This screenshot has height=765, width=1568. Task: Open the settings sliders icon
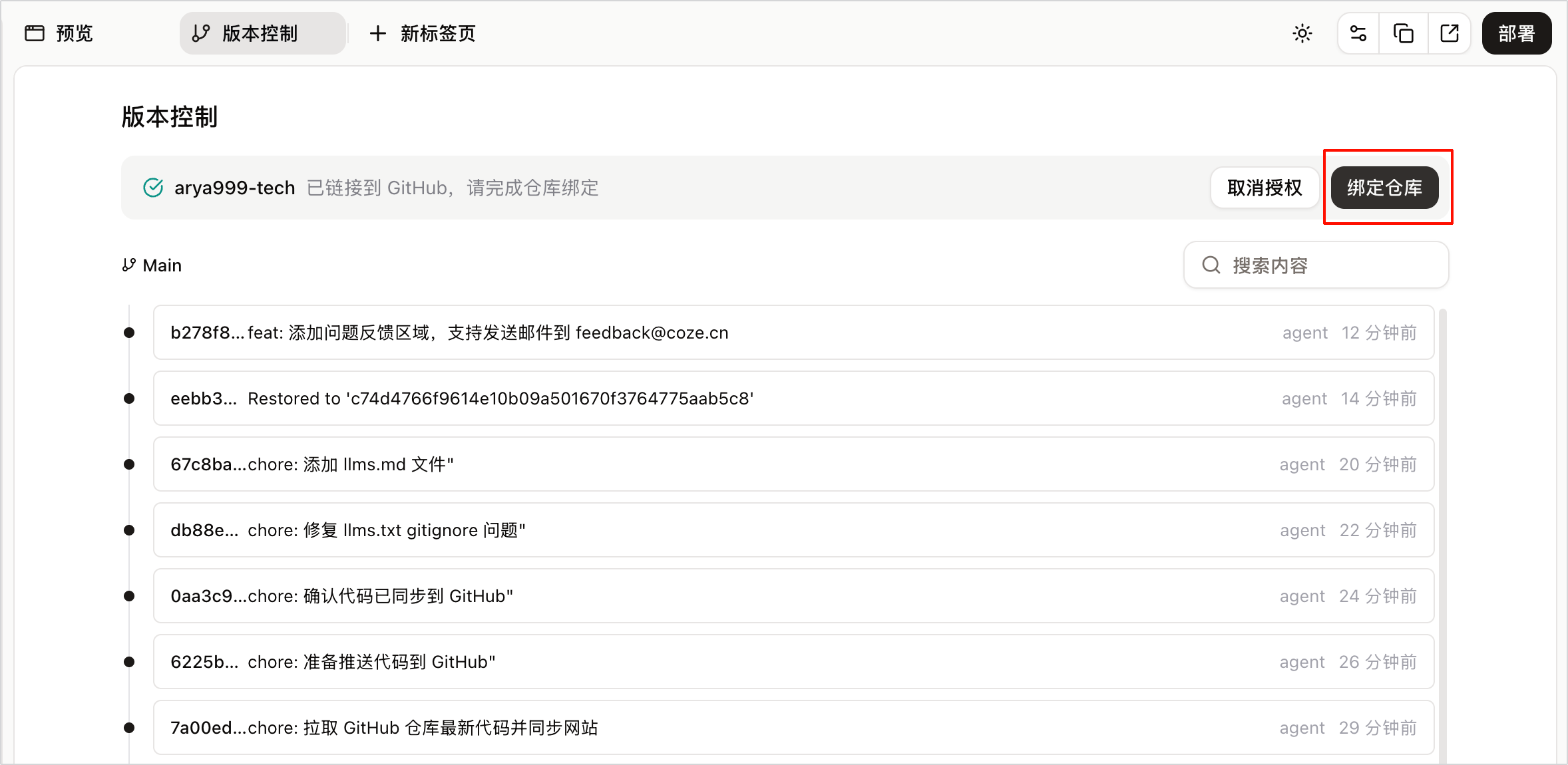point(1358,33)
